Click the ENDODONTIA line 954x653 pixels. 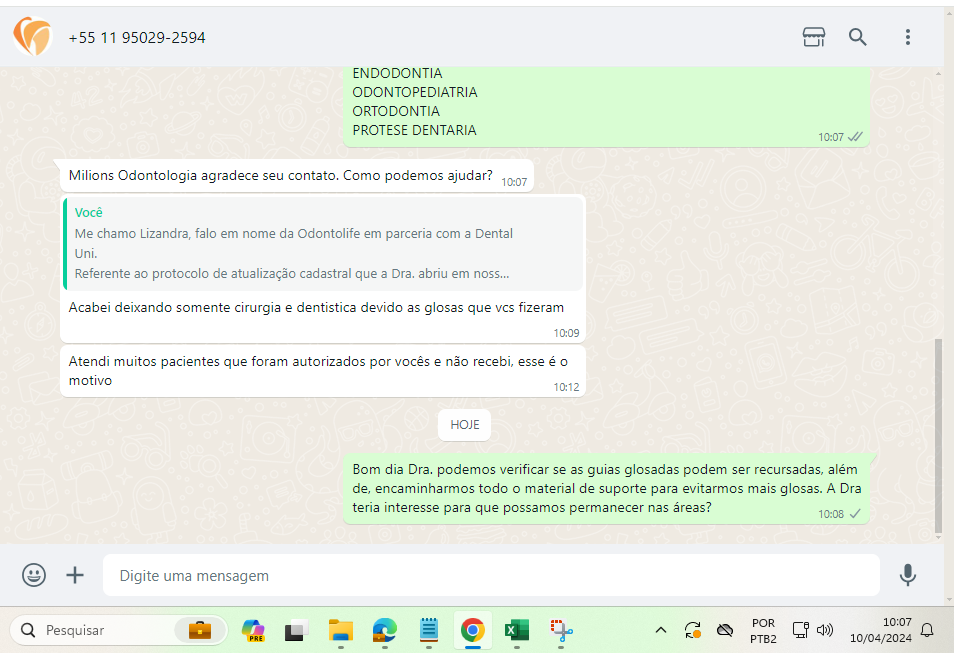point(397,74)
